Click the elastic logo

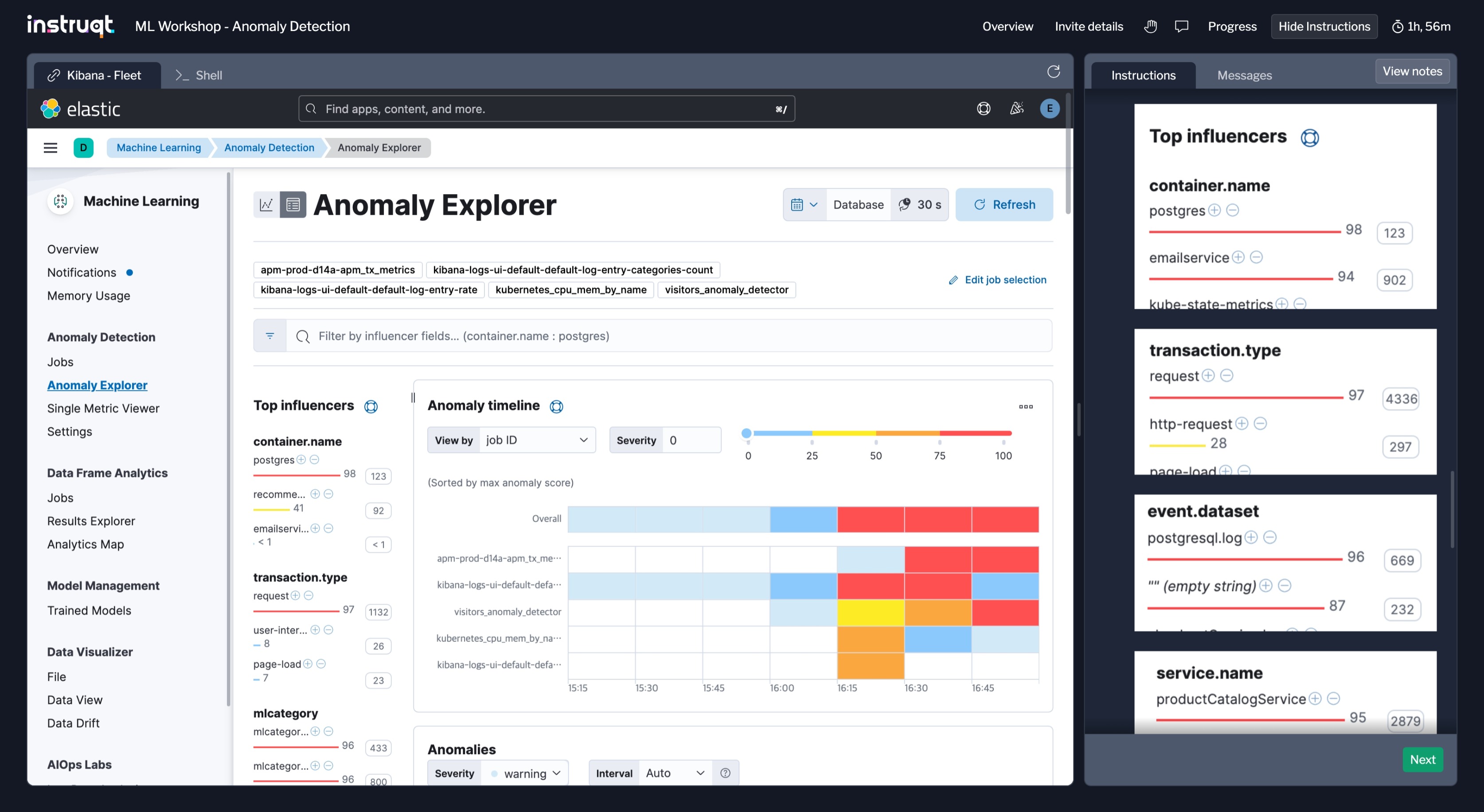click(x=81, y=108)
